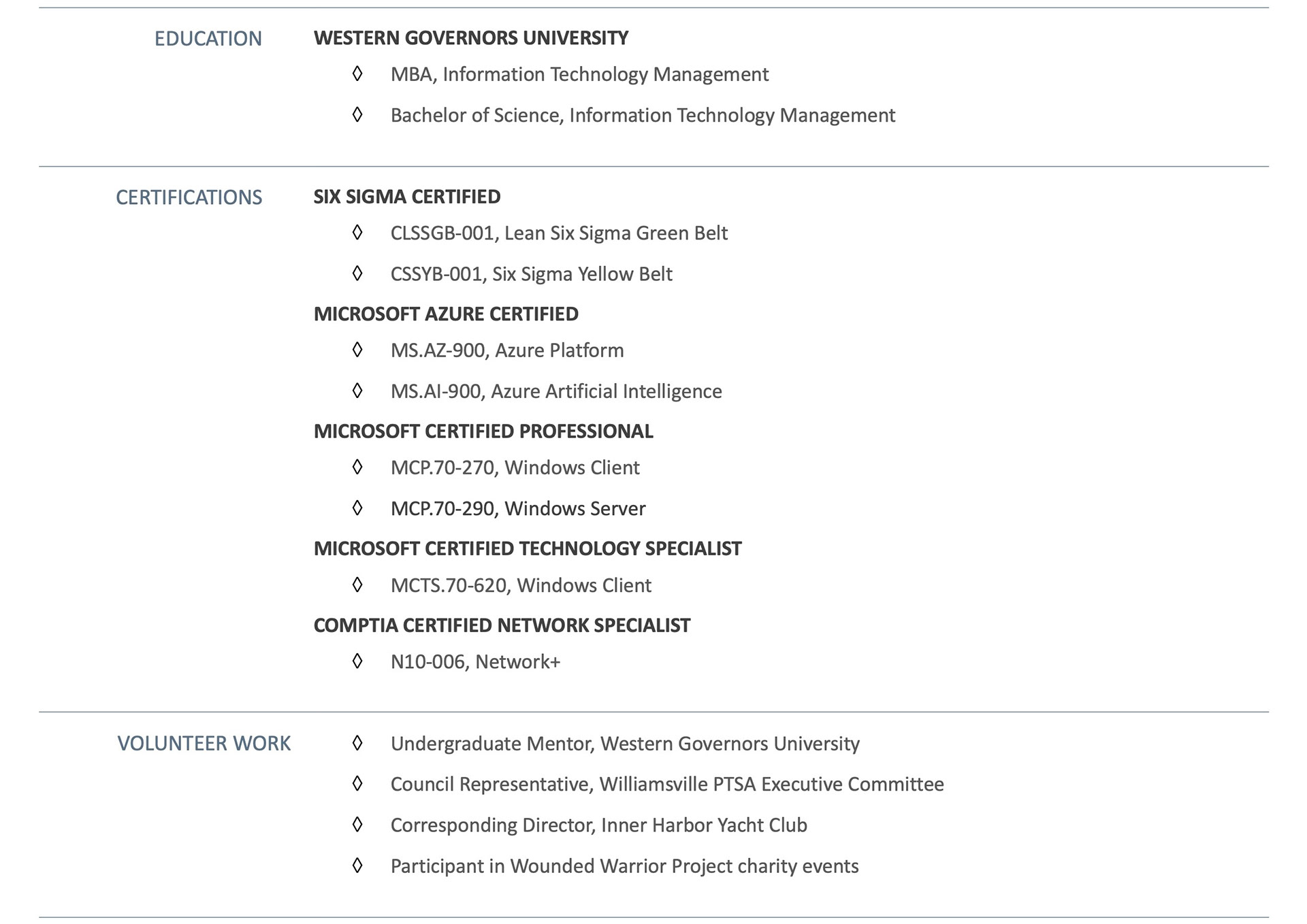
Task: Click the CERTIFICATIONS section heading
Action: 189,197
